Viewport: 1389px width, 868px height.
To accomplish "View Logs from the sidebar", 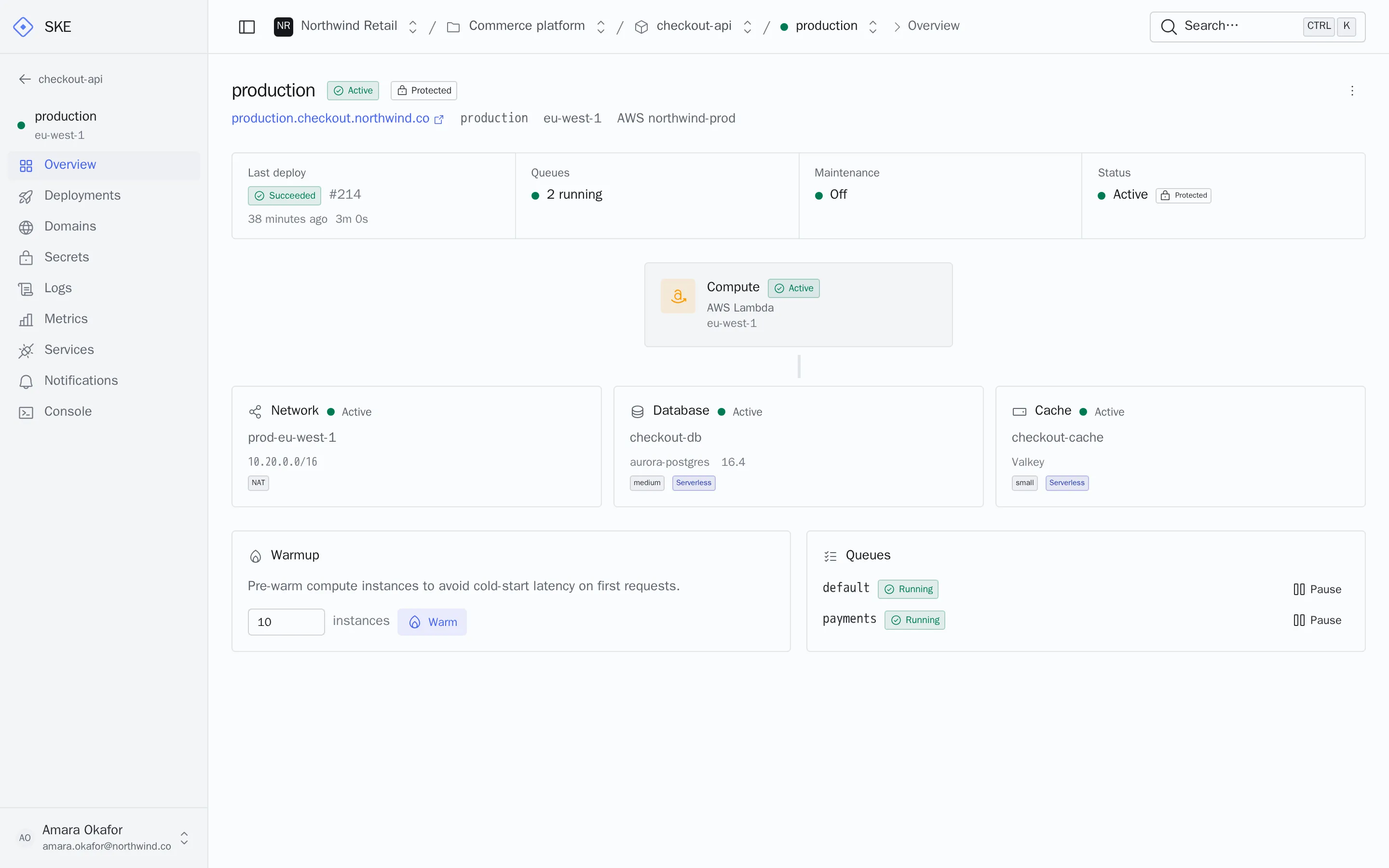I will [104, 289].
